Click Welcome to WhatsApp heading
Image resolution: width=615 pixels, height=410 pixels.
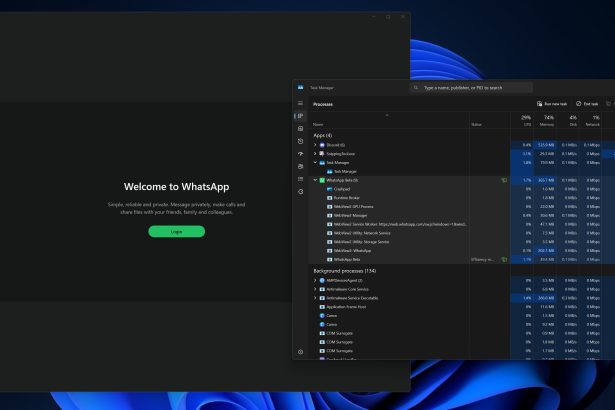coord(176,187)
